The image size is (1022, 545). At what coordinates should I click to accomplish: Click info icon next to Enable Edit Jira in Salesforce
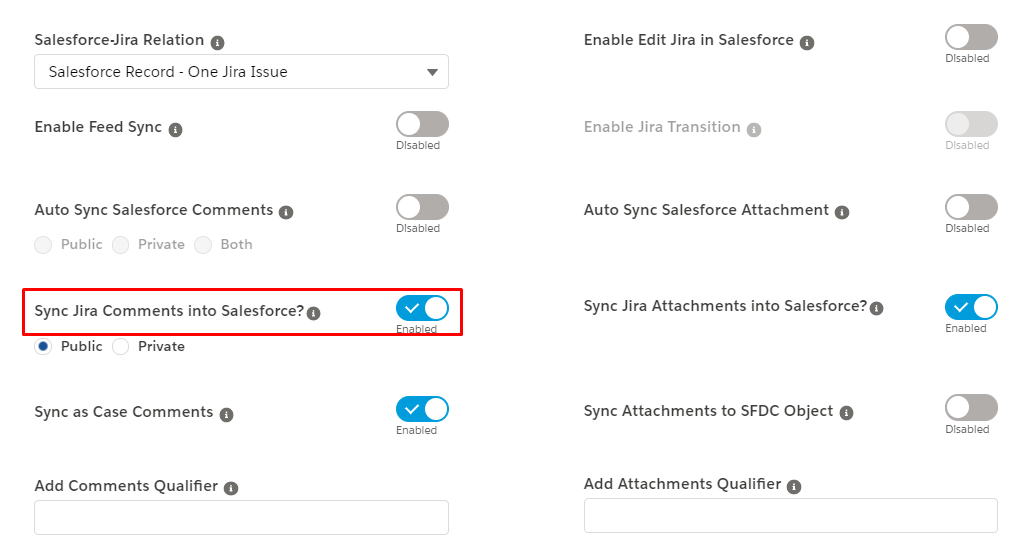(x=807, y=42)
